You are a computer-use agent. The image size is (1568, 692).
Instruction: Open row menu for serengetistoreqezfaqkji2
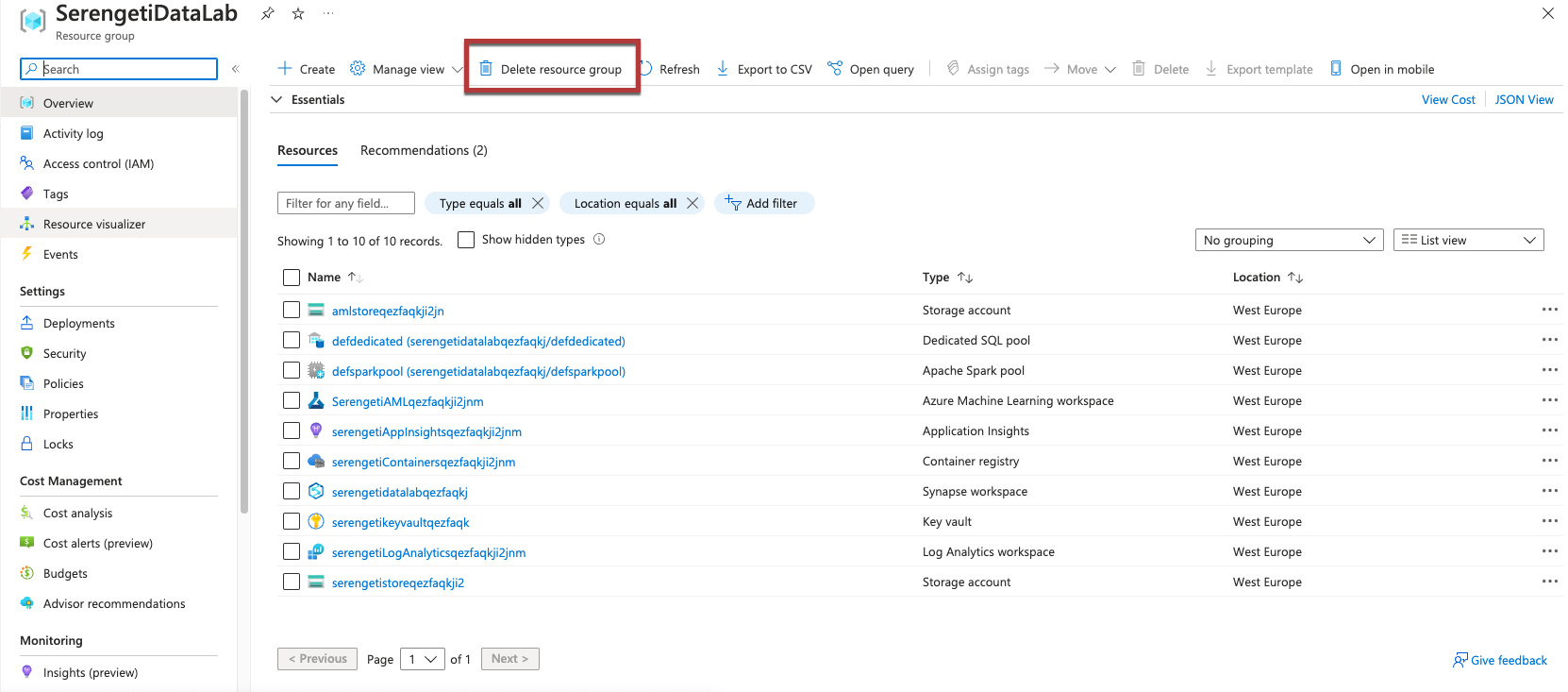tap(1550, 582)
